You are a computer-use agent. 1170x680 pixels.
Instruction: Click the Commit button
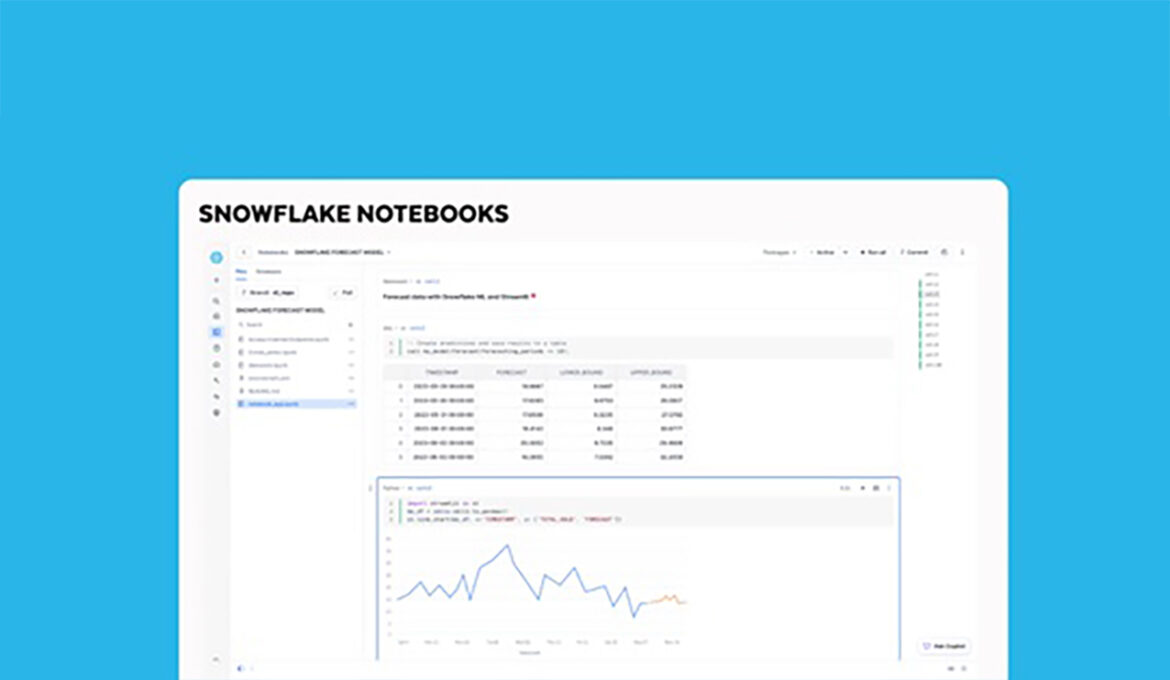pyautogui.click(x=913, y=252)
